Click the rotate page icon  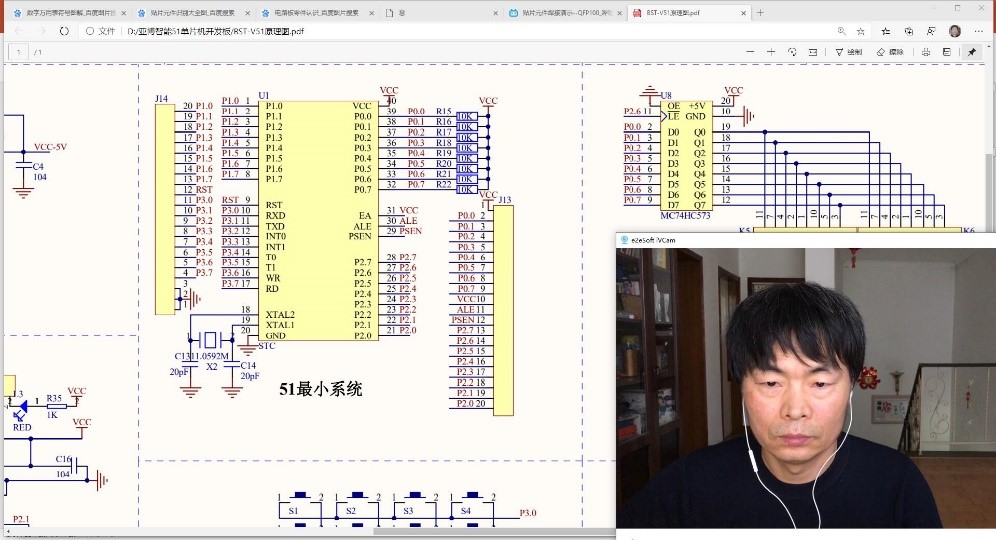click(x=792, y=51)
